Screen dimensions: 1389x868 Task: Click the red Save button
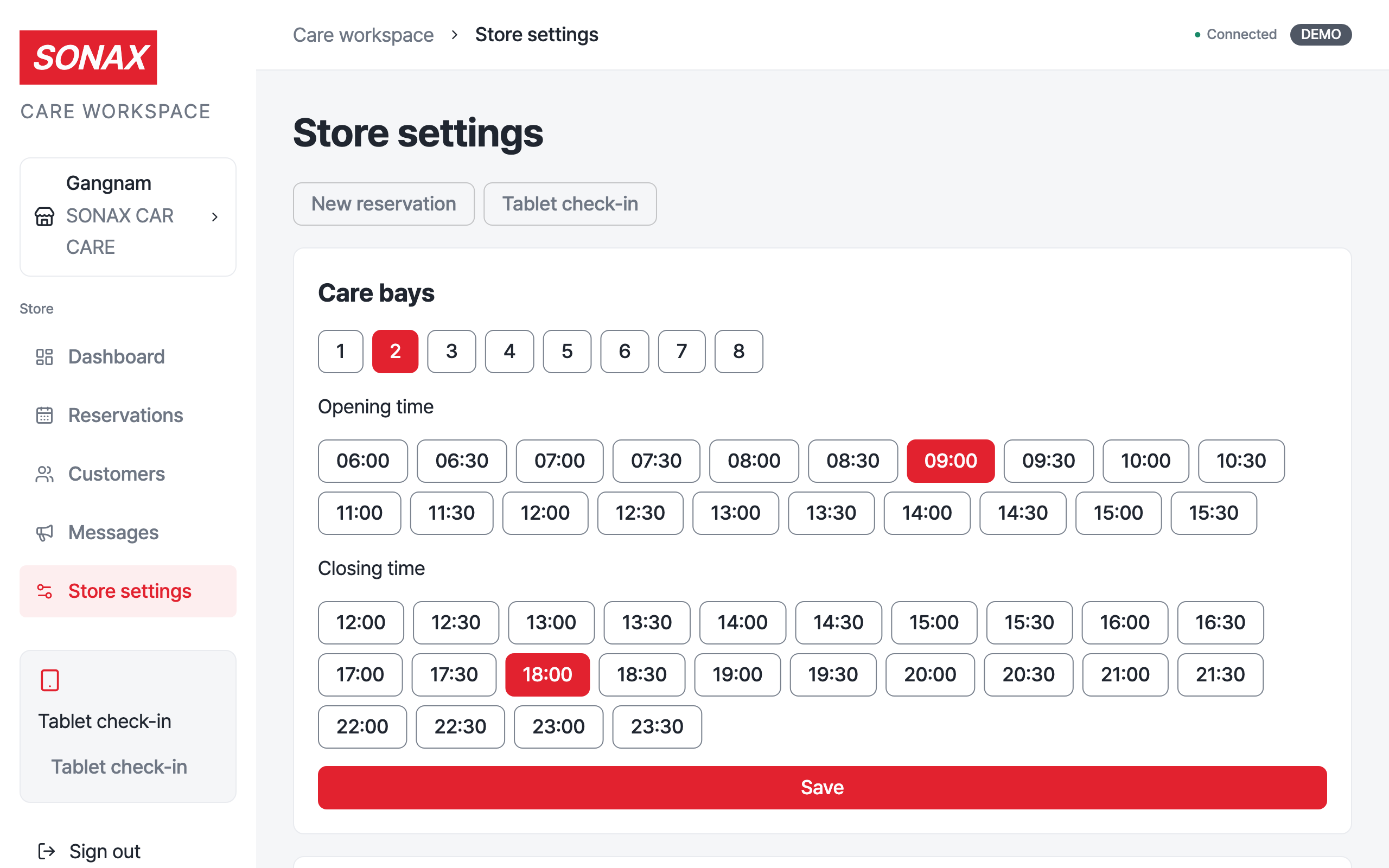tap(822, 787)
